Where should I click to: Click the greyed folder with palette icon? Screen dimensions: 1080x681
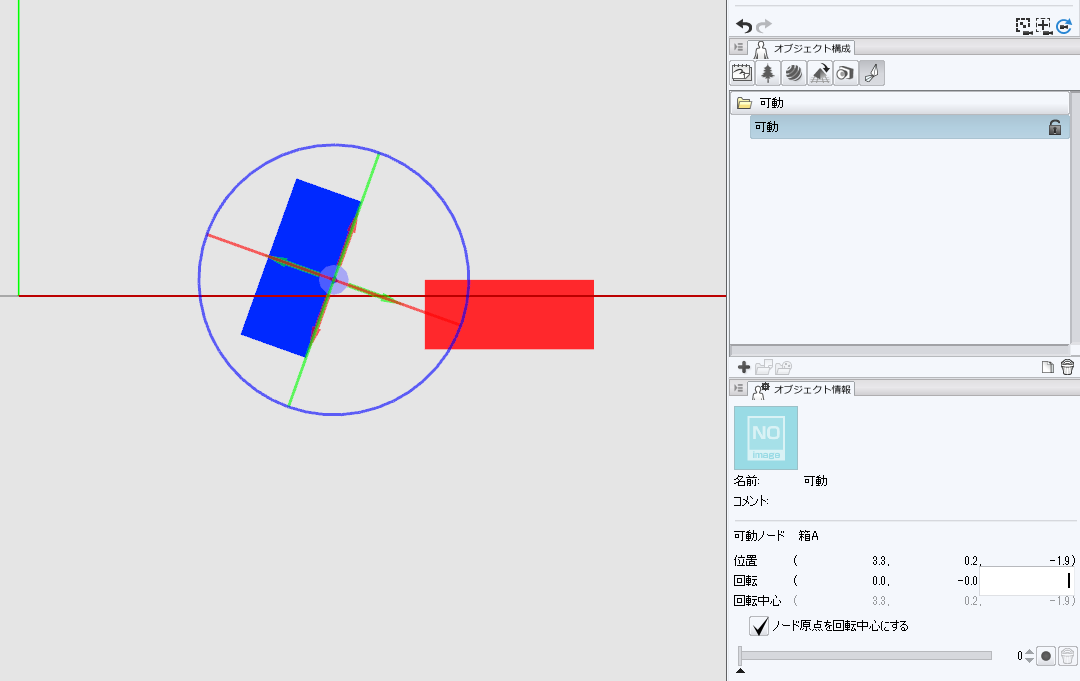[x=783, y=367]
